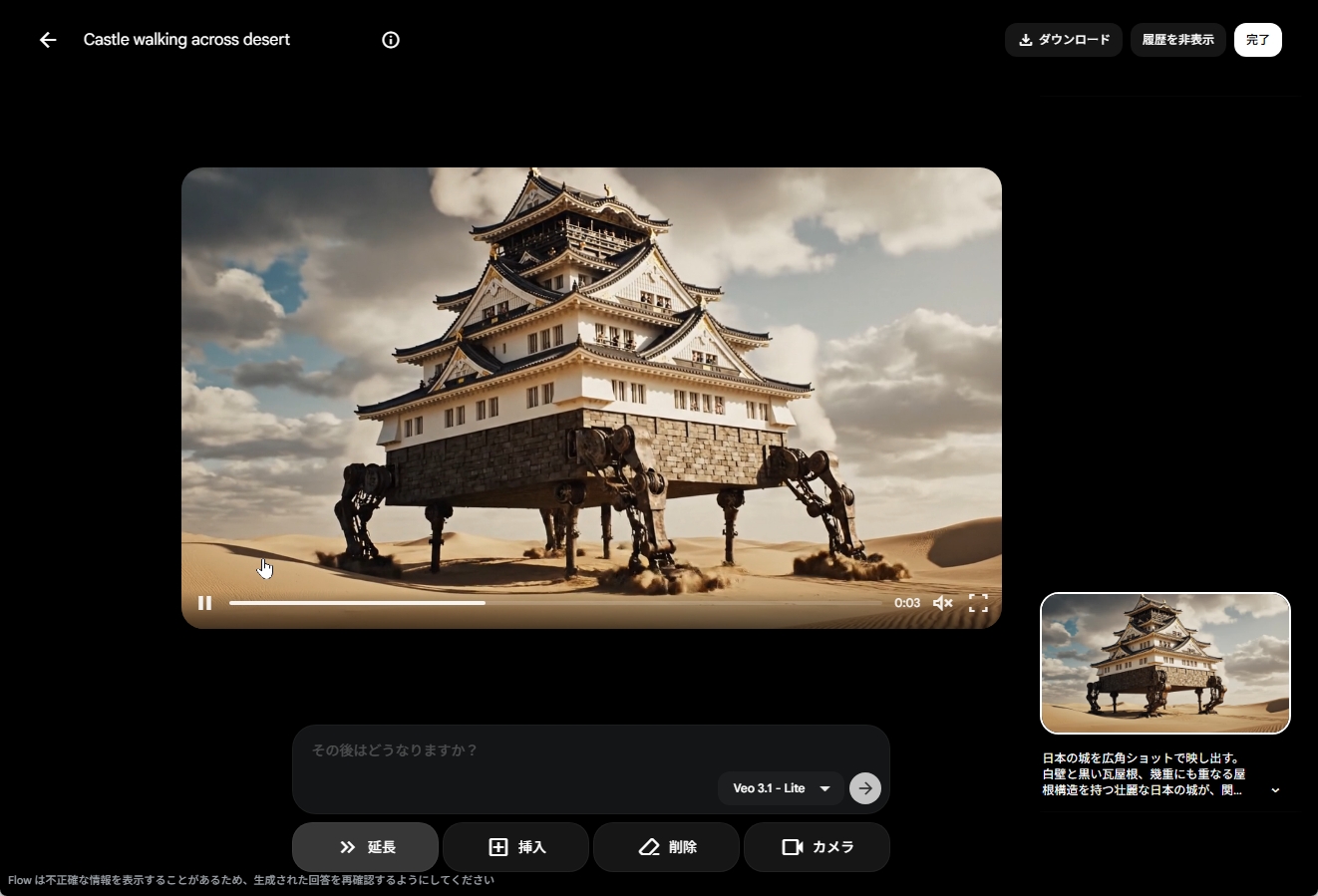This screenshot has height=896, width=1318.
Task: Open the Veo 3.1 - Lite model selector
Action: pyautogui.click(x=781, y=788)
